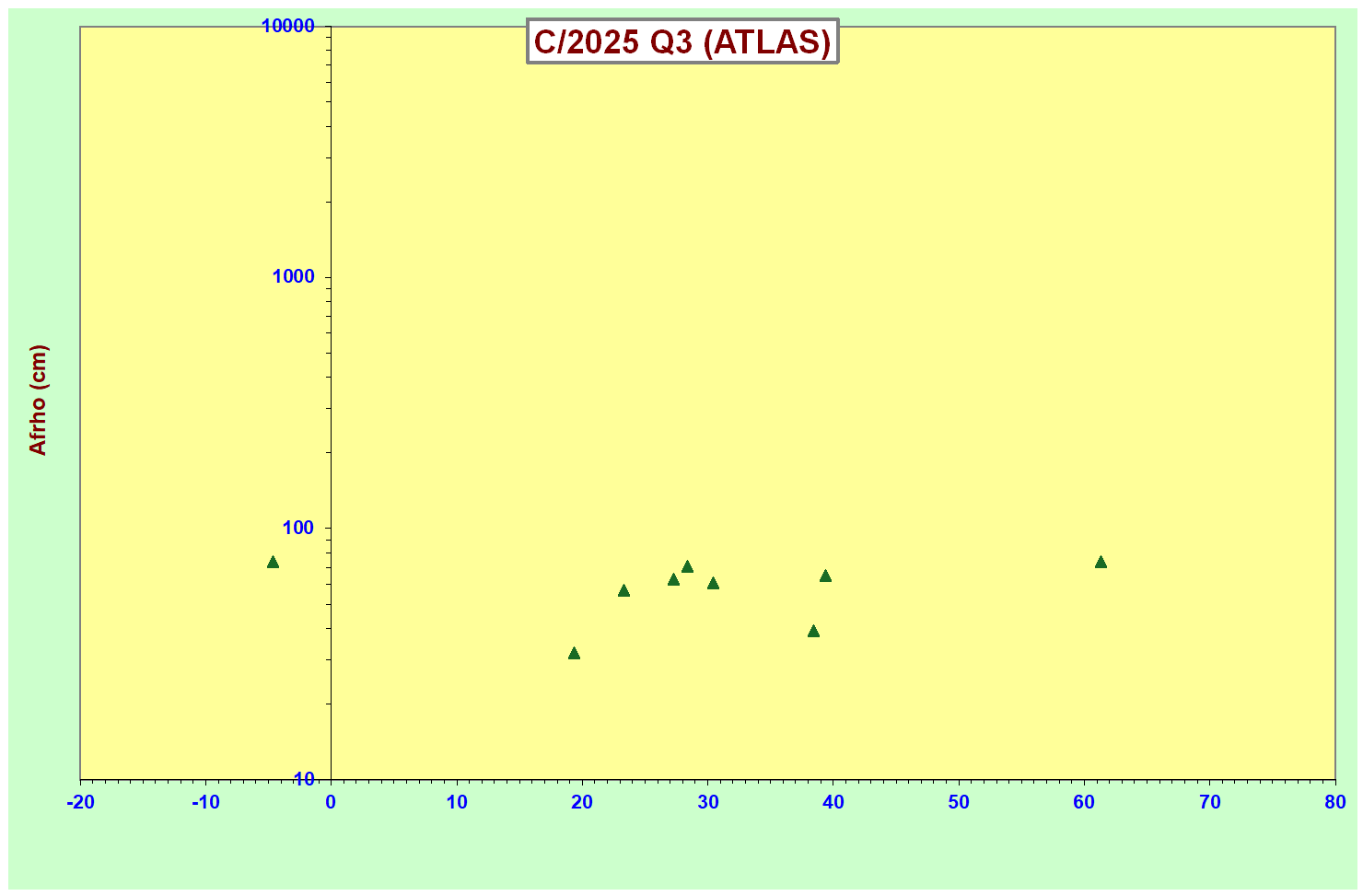
Task: Select the Afrho (cm) vertical axis title
Action: pyautogui.click(x=38, y=400)
